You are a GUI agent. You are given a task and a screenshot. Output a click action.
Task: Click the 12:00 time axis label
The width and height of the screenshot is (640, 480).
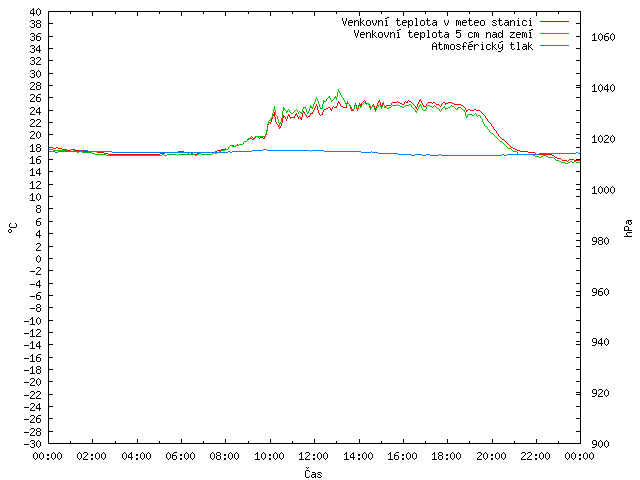point(314,456)
